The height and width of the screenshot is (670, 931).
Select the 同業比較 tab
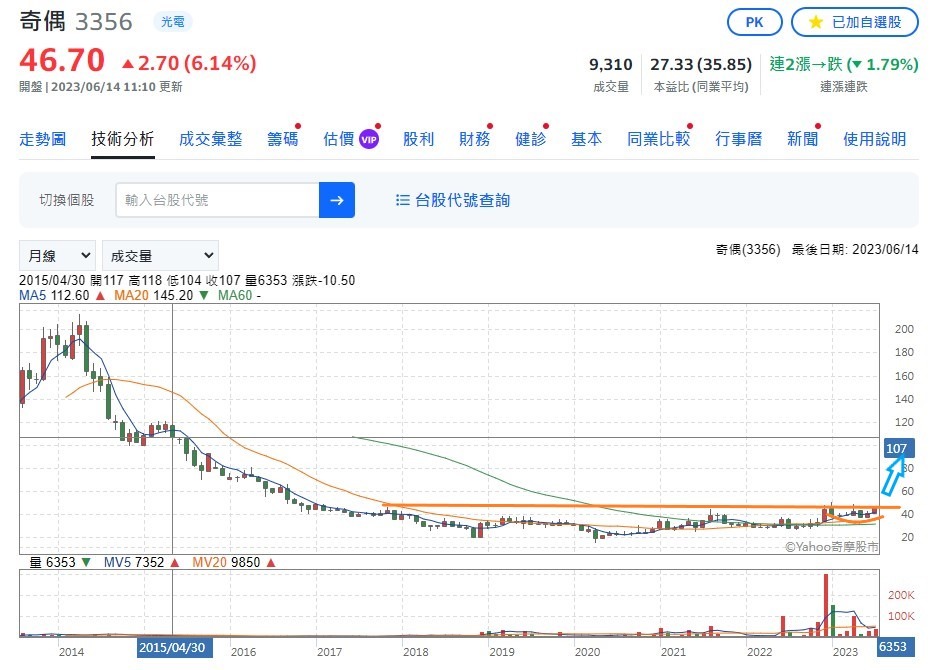pos(658,139)
